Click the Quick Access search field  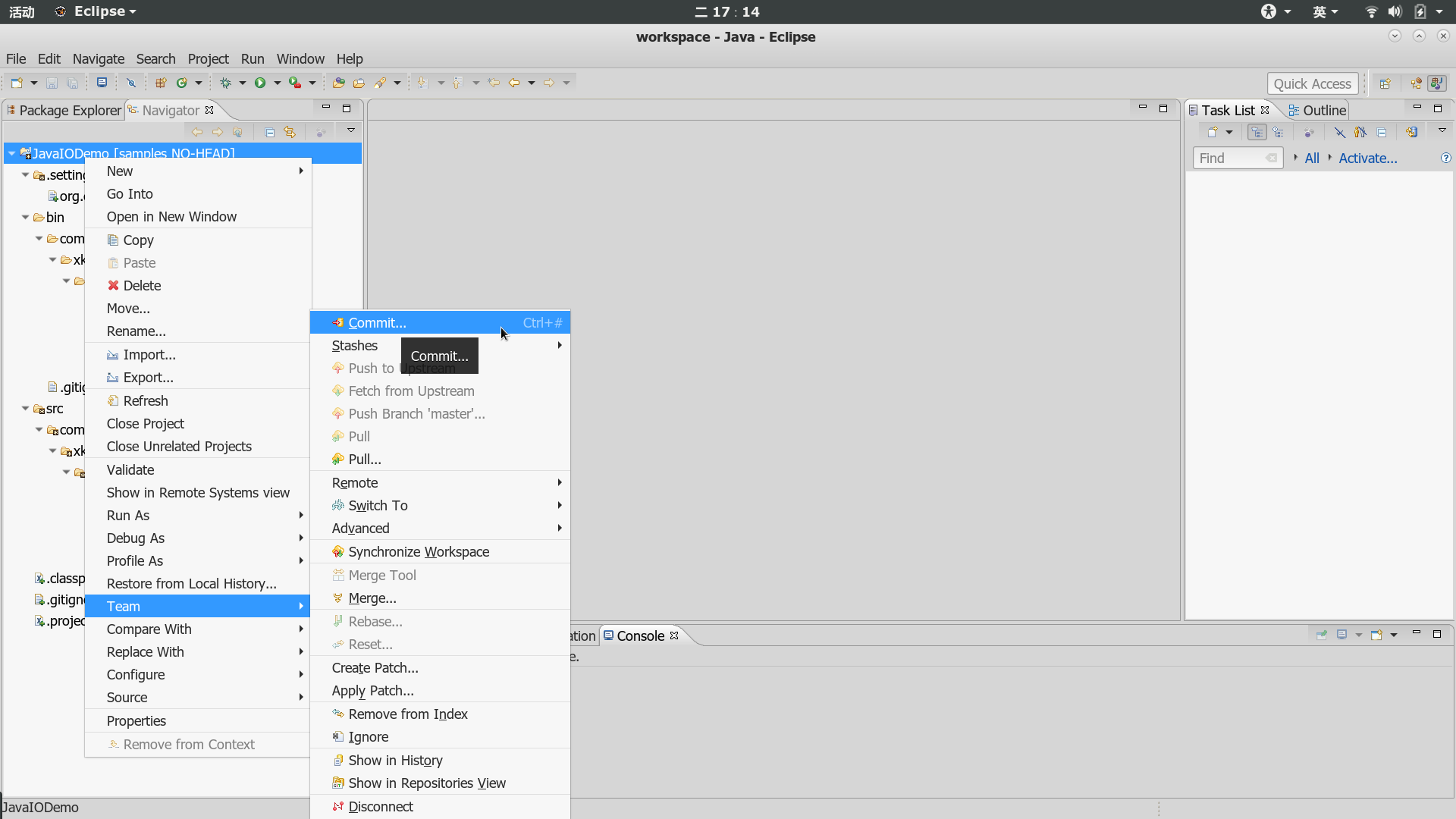pyautogui.click(x=1312, y=83)
